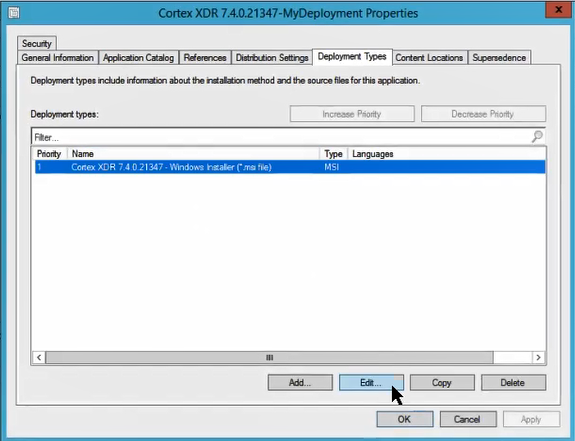Viewport: 575px width, 441px height.
Task: Switch to the Supersedence tab
Action: point(499,58)
